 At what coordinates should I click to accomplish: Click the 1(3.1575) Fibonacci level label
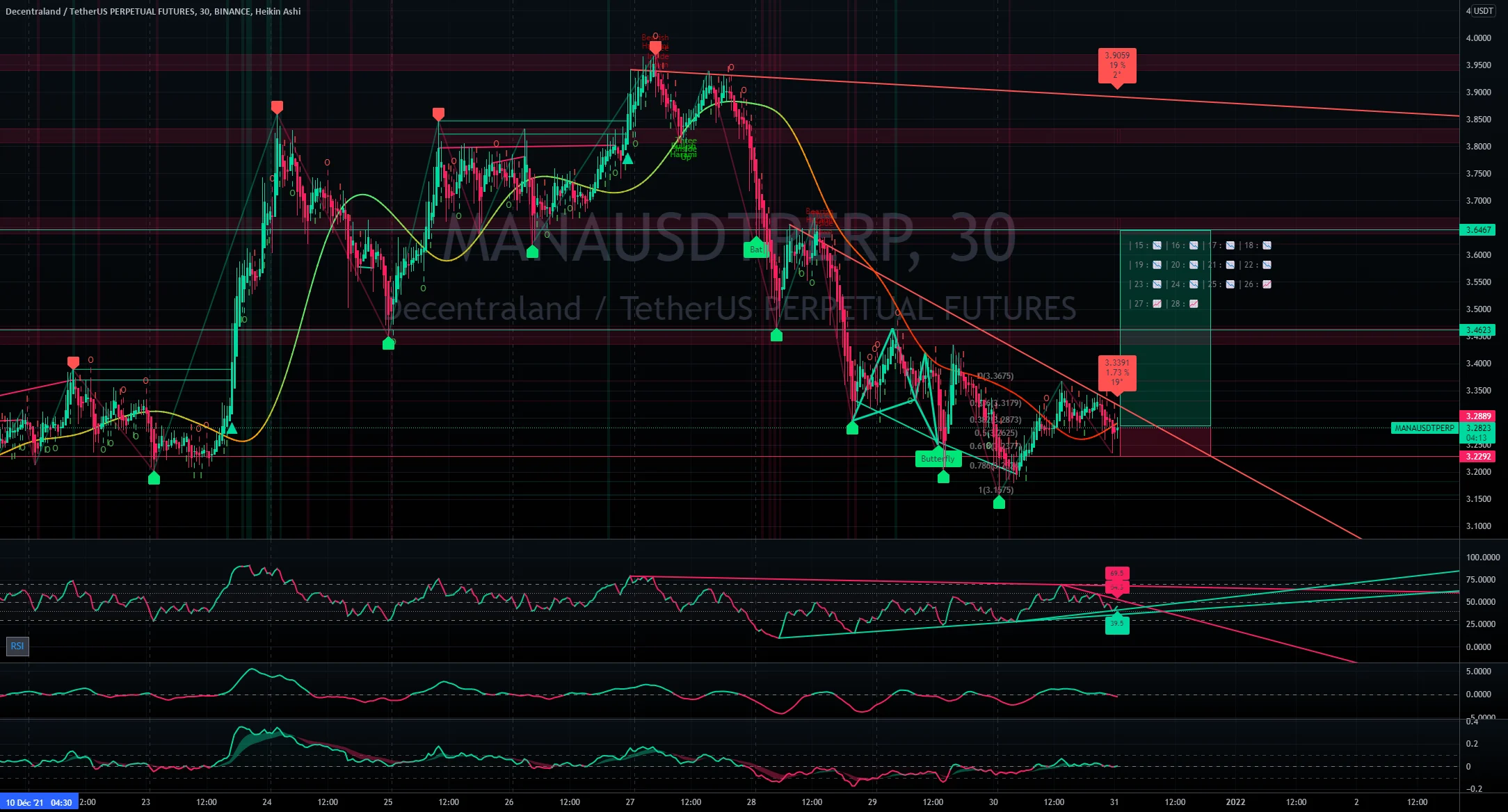tap(996, 490)
